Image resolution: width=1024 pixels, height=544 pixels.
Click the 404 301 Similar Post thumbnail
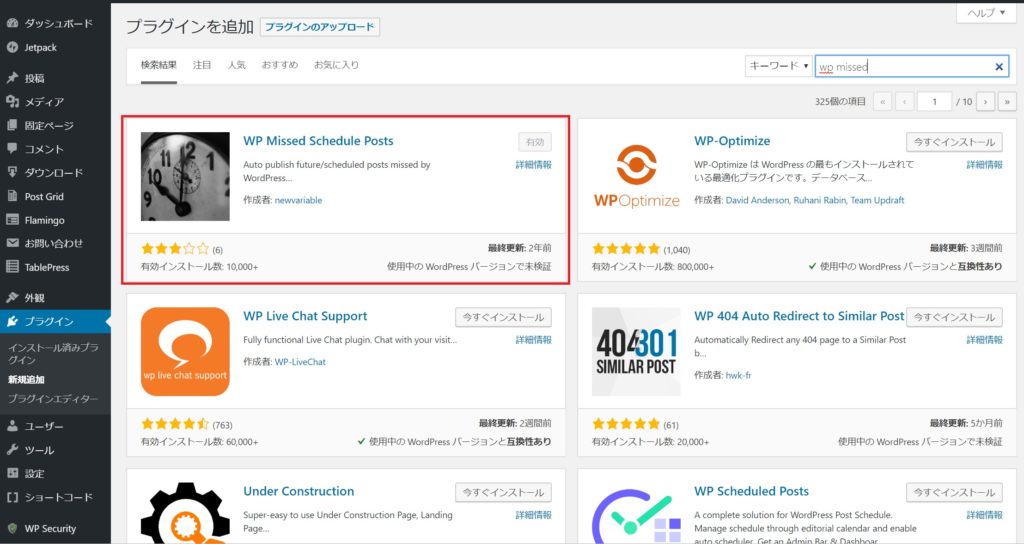(x=636, y=351)
